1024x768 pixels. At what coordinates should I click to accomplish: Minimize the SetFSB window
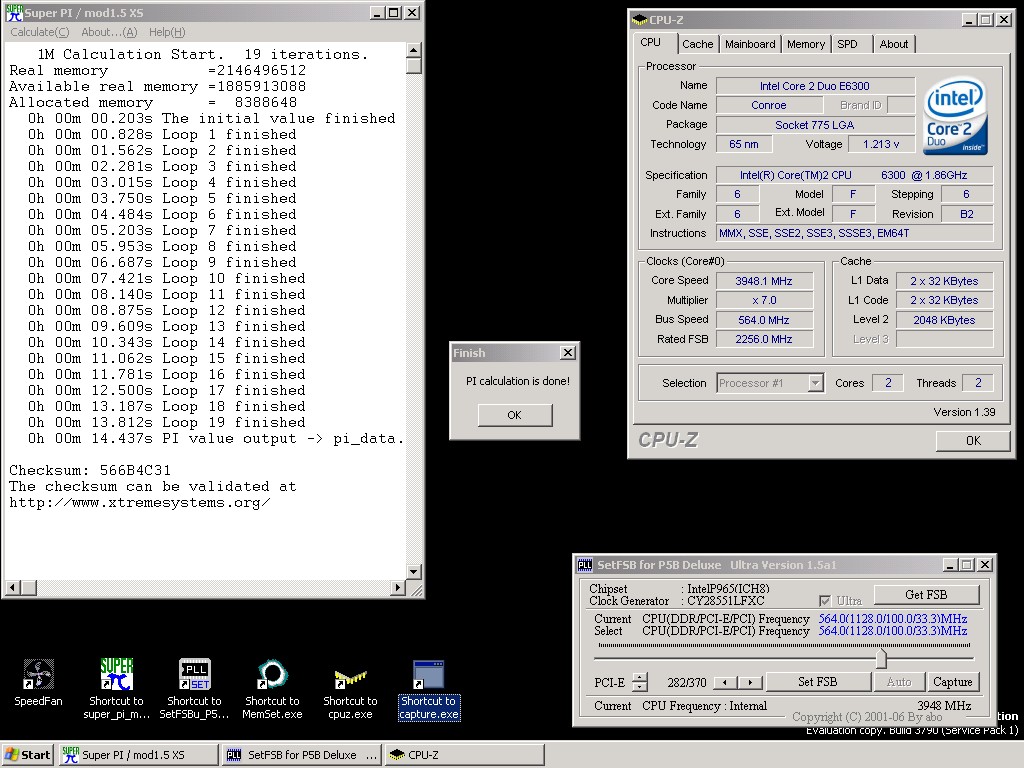pos(950,564)
